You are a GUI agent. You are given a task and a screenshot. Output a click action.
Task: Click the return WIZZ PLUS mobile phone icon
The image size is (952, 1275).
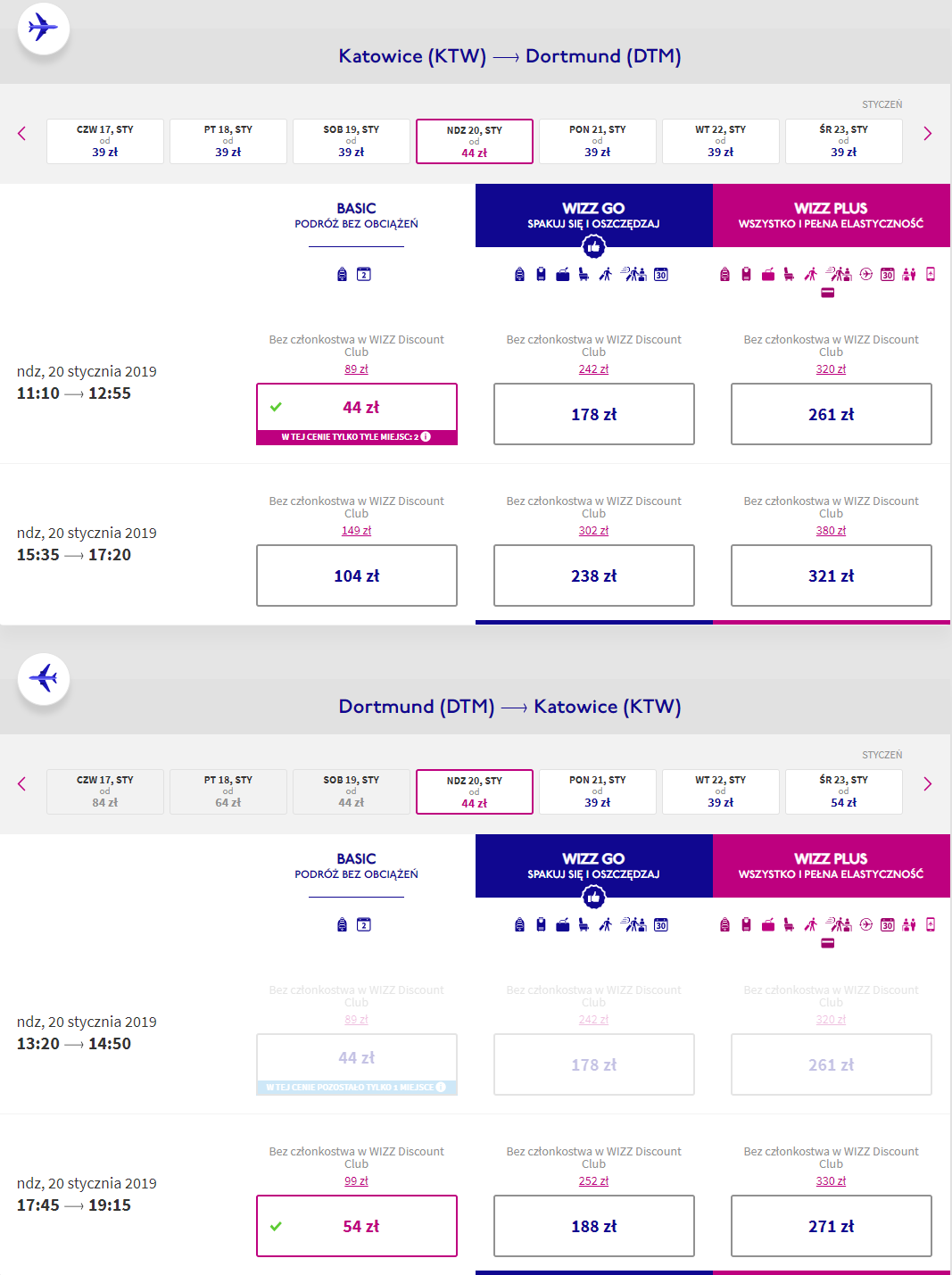(930, 924)
